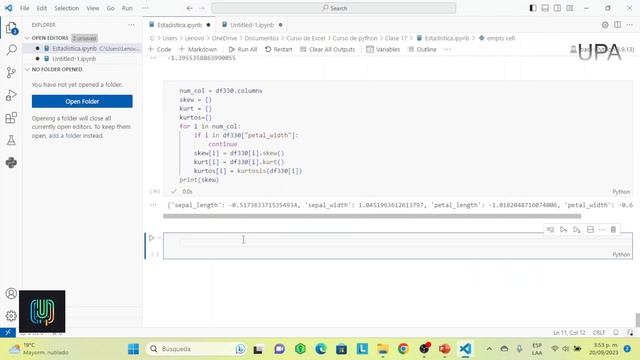Toggle secondary side bar layout icon

coord(557,8)
